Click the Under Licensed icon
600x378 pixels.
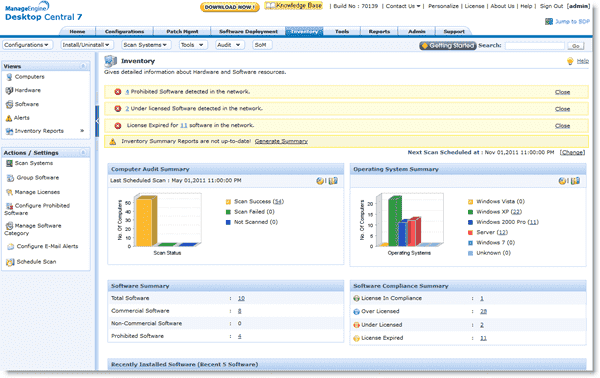click(356, 325)
